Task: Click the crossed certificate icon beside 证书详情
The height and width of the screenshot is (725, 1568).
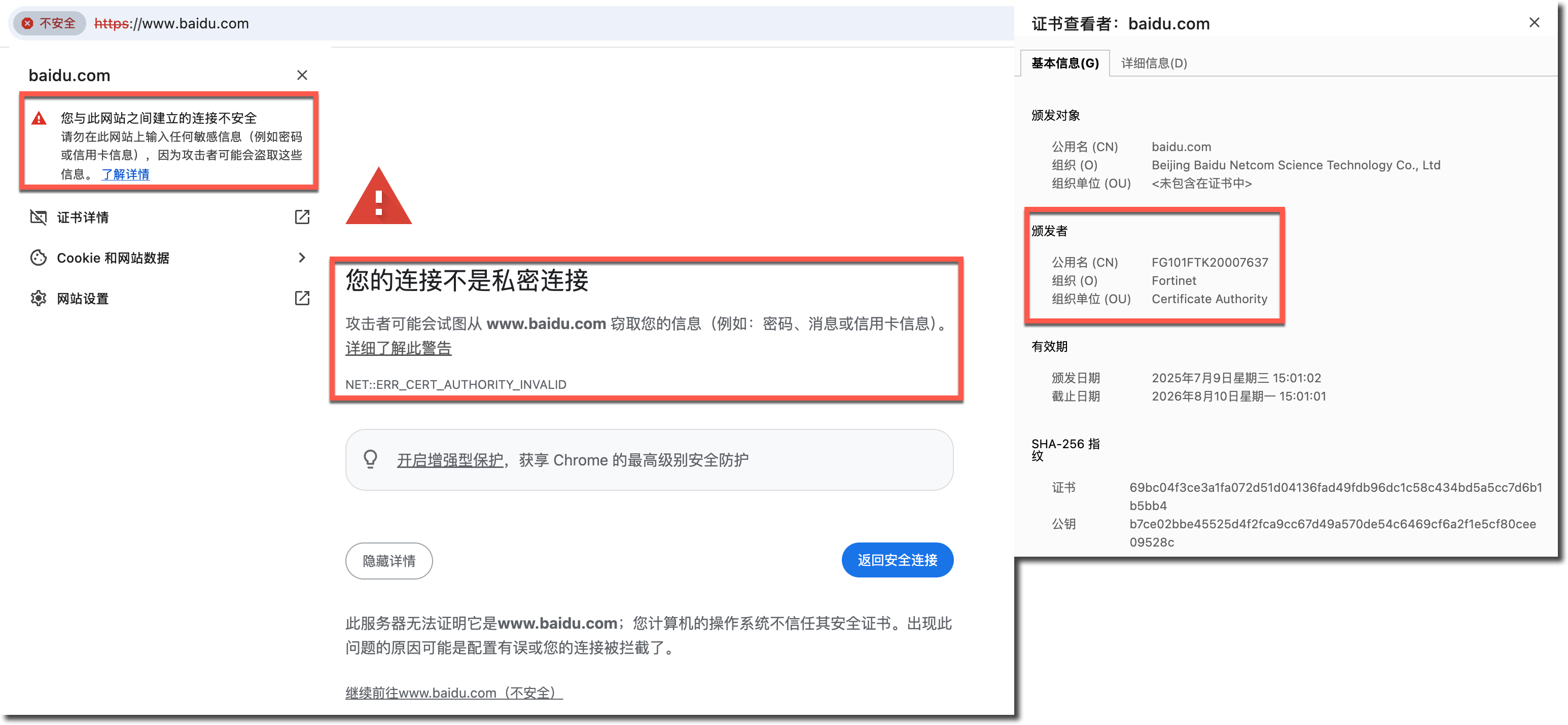Action: click(x=39, y=217)
